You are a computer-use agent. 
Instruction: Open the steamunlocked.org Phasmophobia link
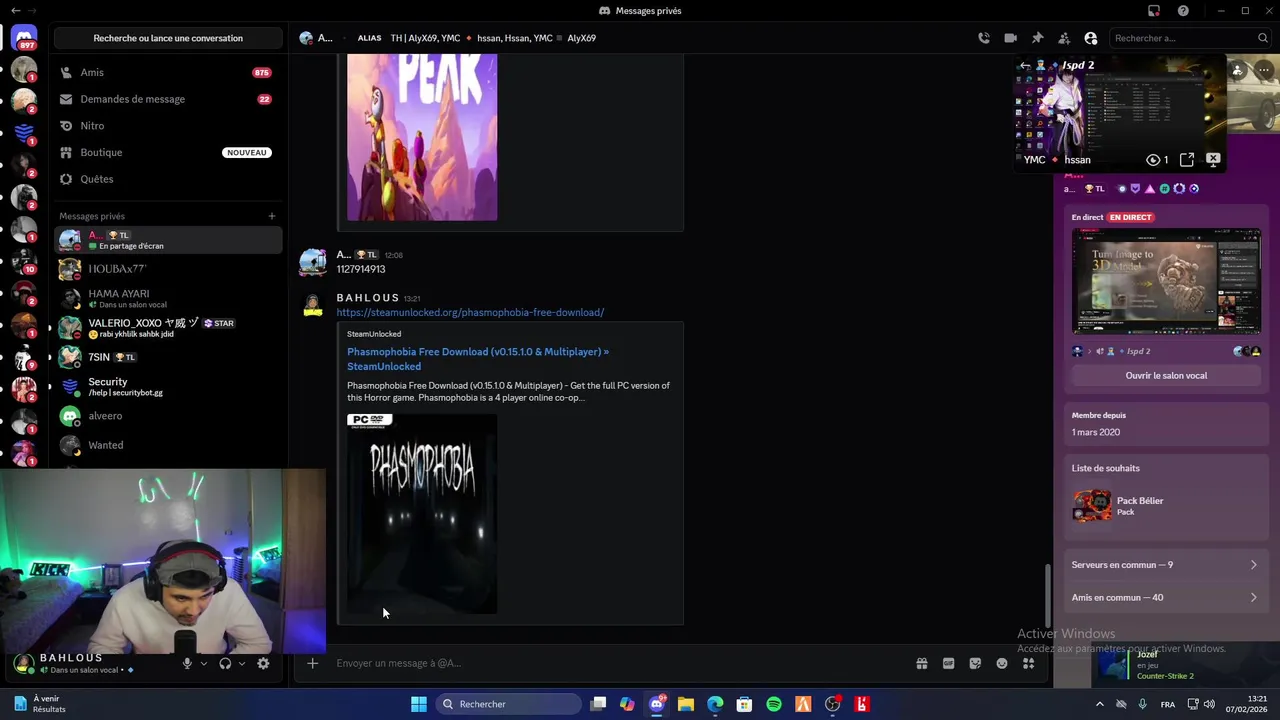pos(470,312)
